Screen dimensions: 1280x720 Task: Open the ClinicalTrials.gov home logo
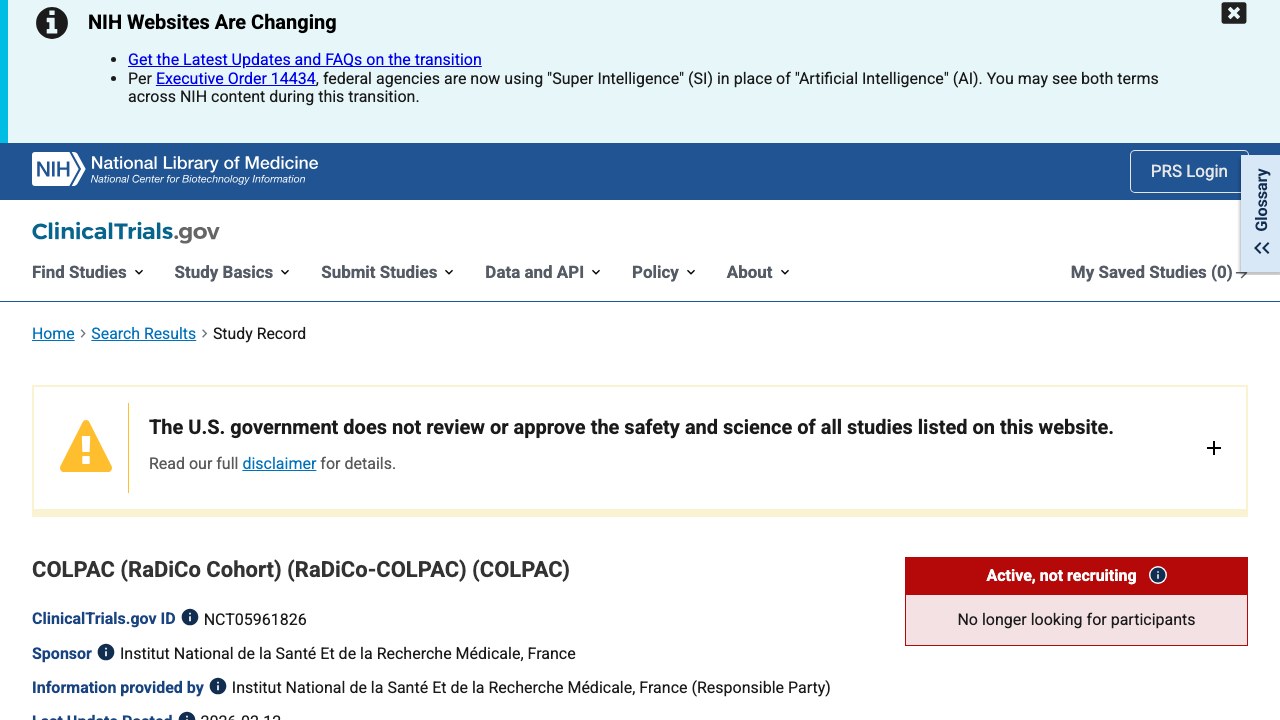[126, 232]
